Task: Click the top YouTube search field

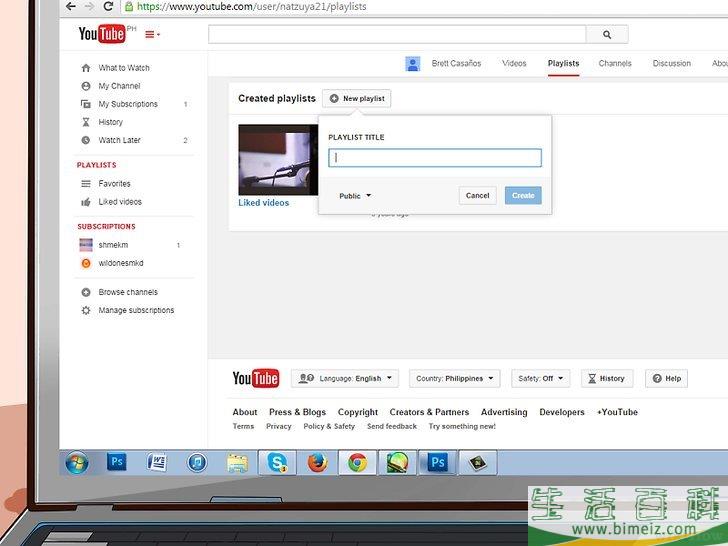Action: click(x=397, y=34)
